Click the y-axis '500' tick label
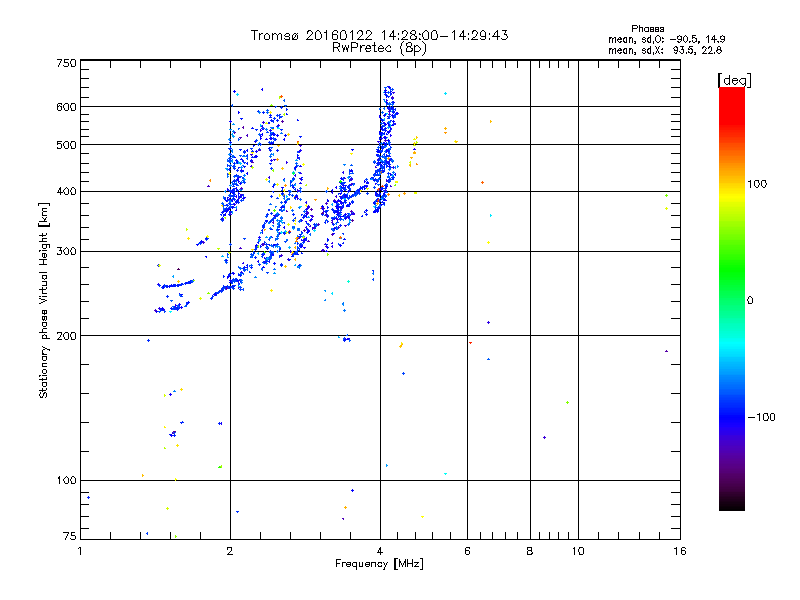800x600 pixels. tap(66, 145)
